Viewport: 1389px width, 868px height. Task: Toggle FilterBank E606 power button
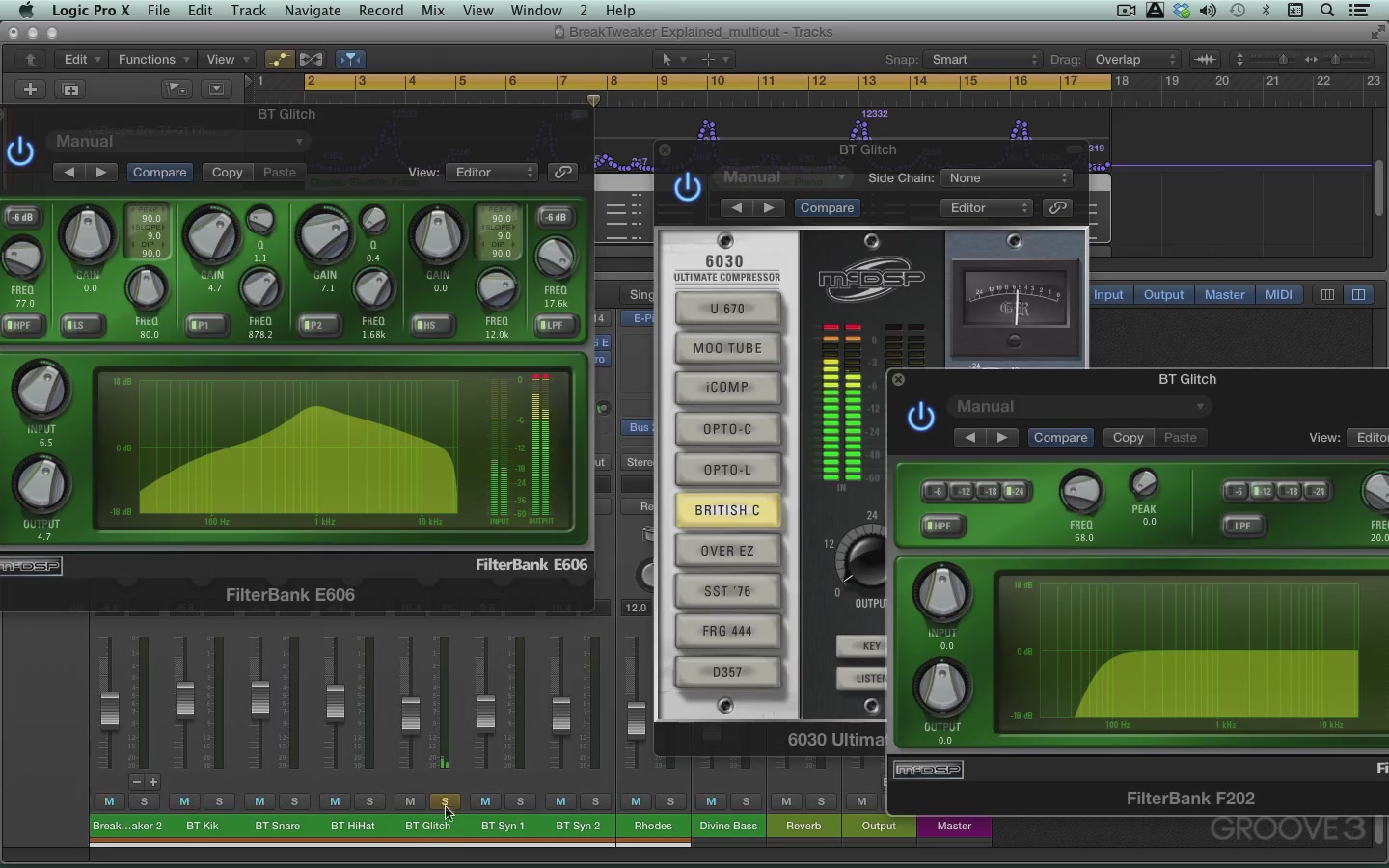tap(20, 151)
